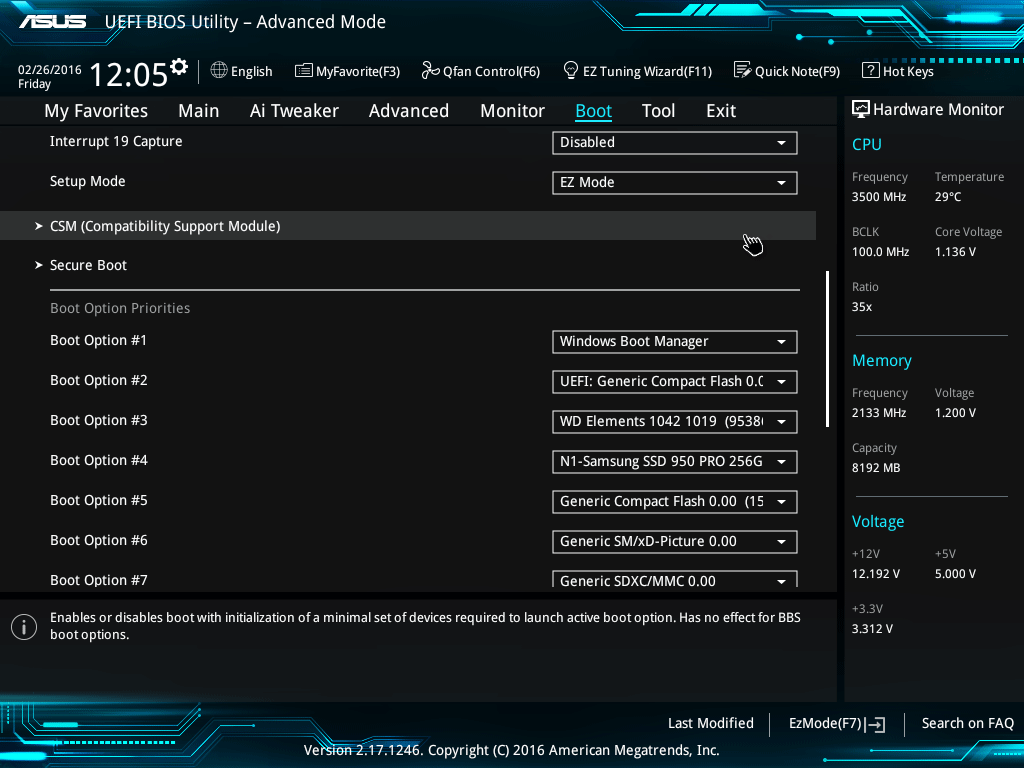Click the 02/26/2016 date

point(50,70)
